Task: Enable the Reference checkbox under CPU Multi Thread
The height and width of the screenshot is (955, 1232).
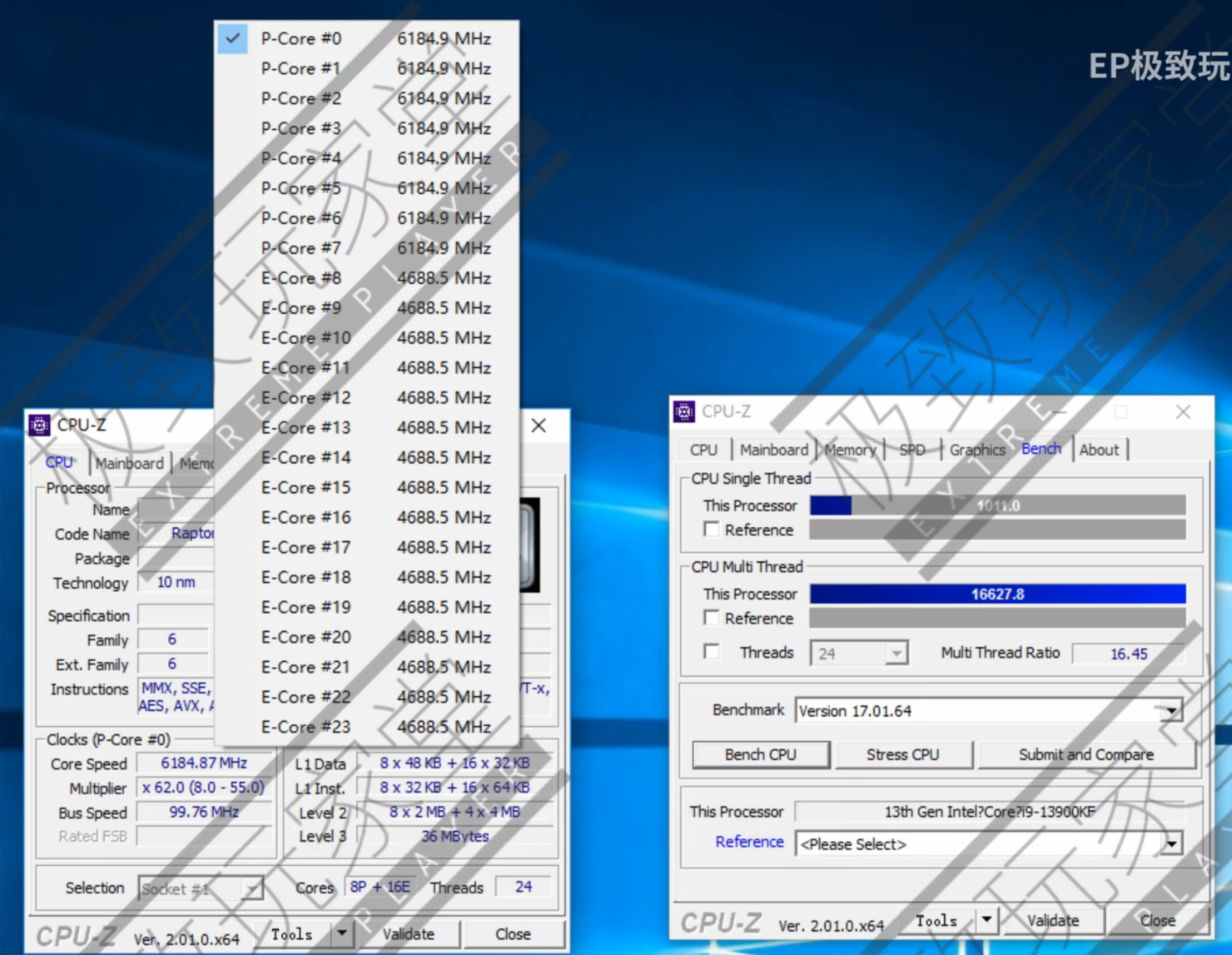Action: click(712, 618)
